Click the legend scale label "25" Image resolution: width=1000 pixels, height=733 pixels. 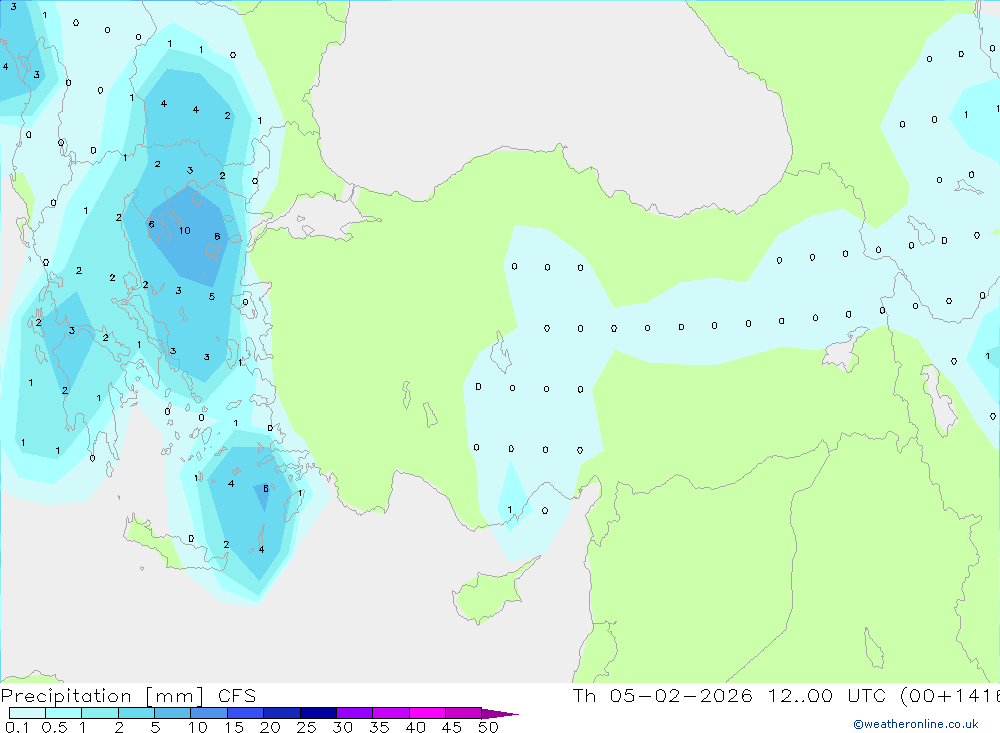306,727
